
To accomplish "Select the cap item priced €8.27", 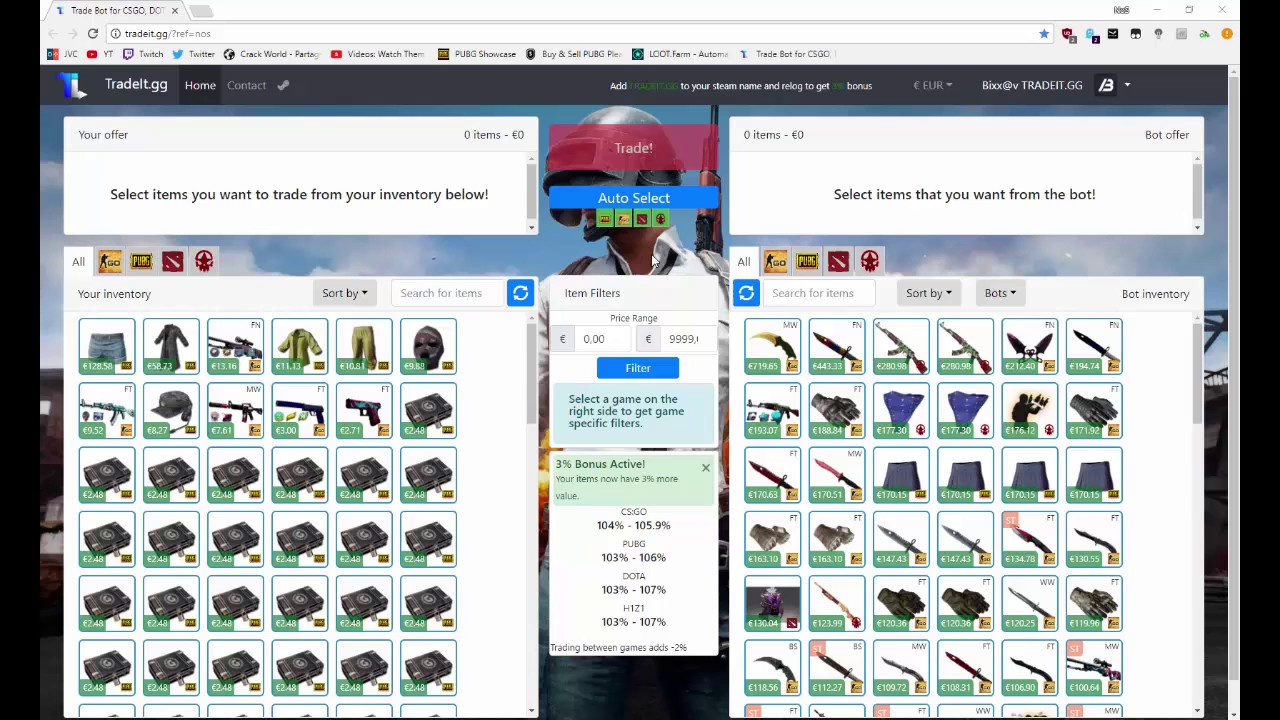I will pos(171,410).
